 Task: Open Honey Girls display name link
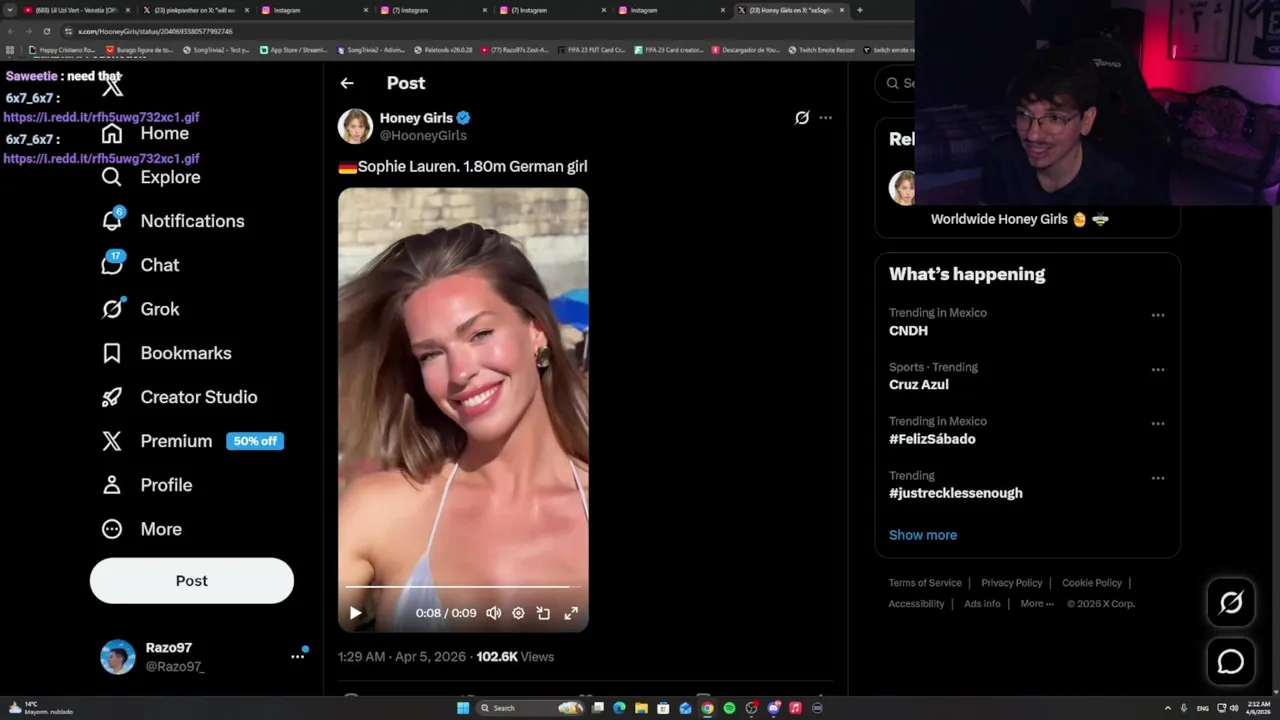416,118
